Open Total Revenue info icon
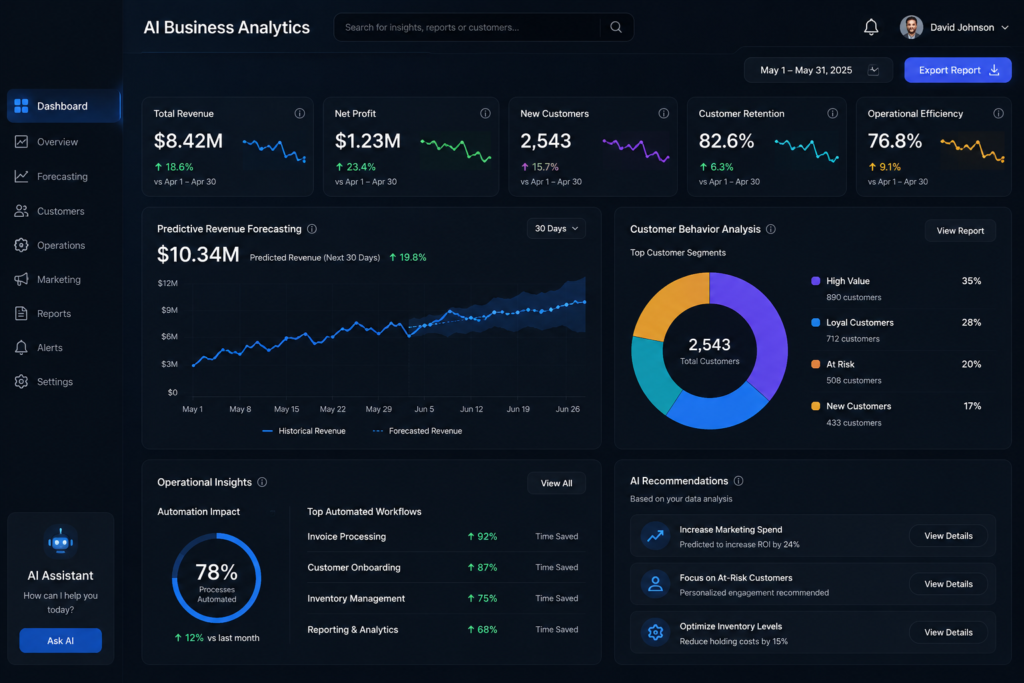Image resolution: width=1024 pixels, height=683 pixels. pos(299,114)
